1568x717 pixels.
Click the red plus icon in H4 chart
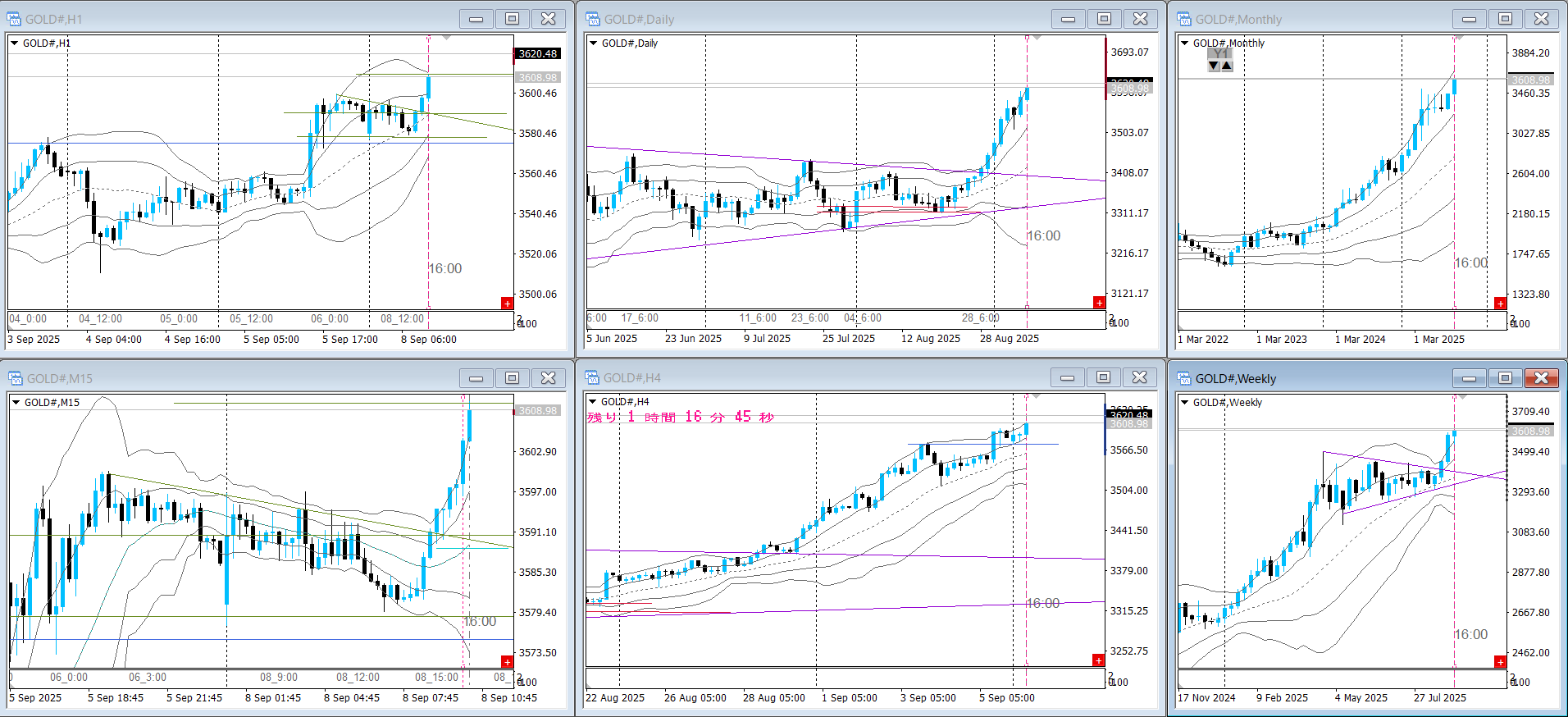pyautogui.click(x=1098, y=660)
